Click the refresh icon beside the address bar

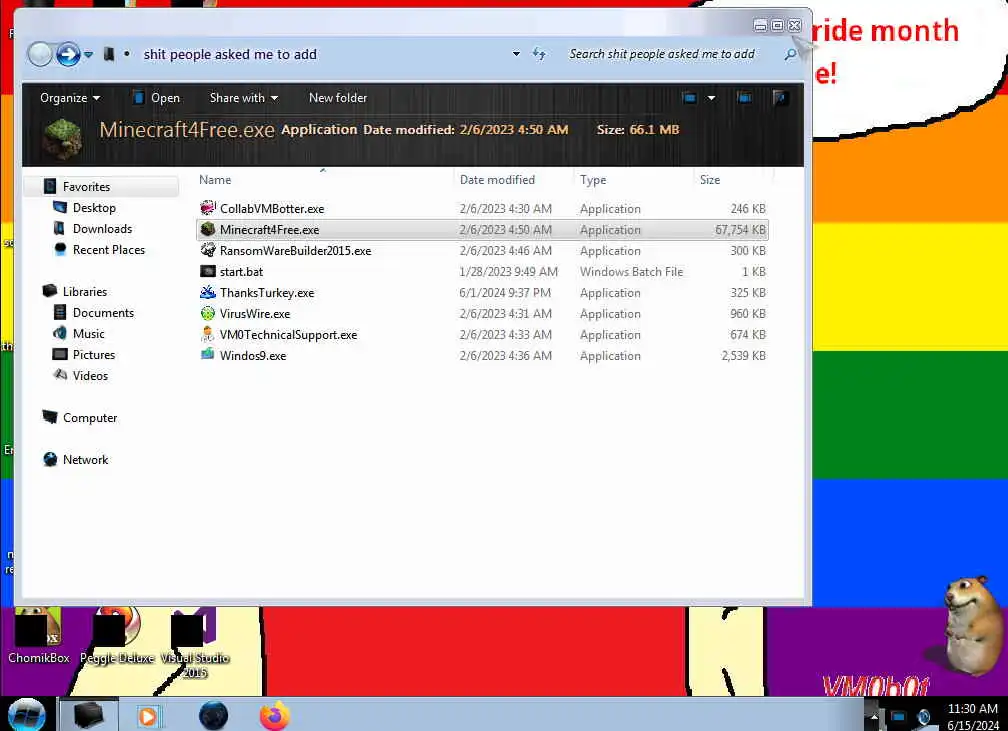pos(539,54)
